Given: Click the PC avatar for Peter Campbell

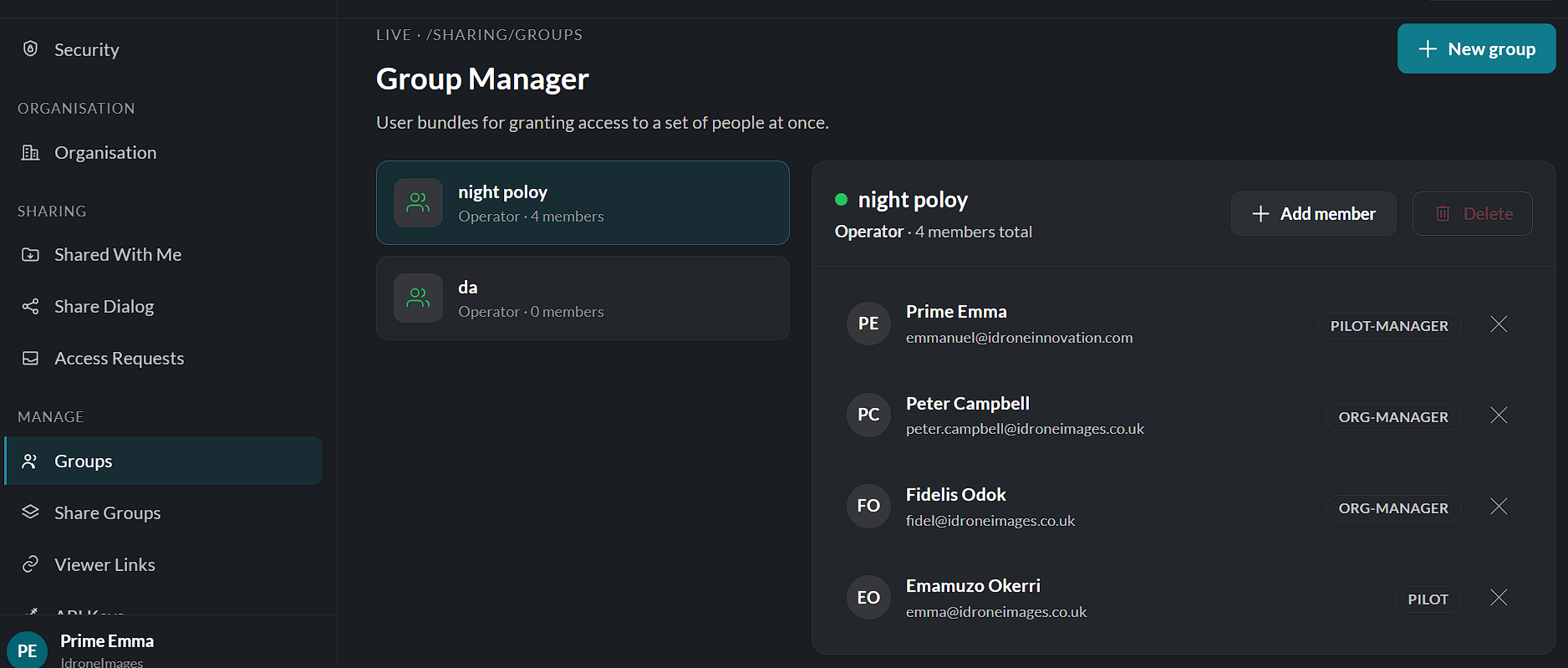Looking at the screenshot, I should [x=868, y=415].
